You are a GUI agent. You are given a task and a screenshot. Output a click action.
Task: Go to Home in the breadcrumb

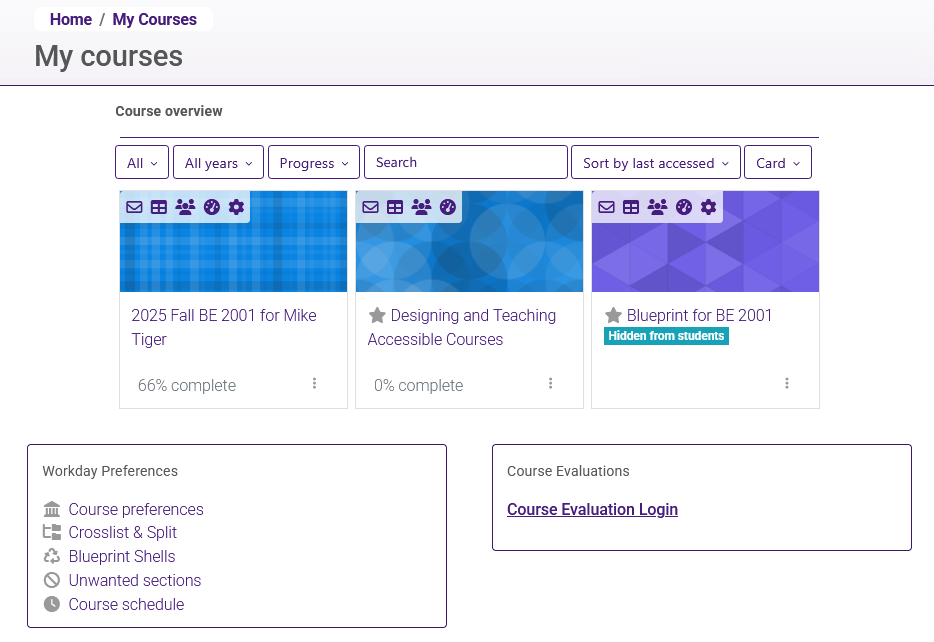click(70, 19)
